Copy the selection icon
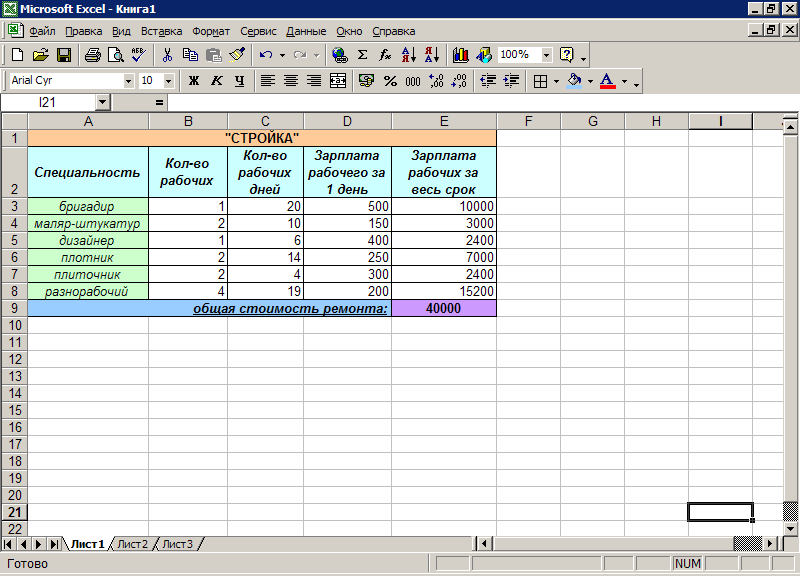 190,55
